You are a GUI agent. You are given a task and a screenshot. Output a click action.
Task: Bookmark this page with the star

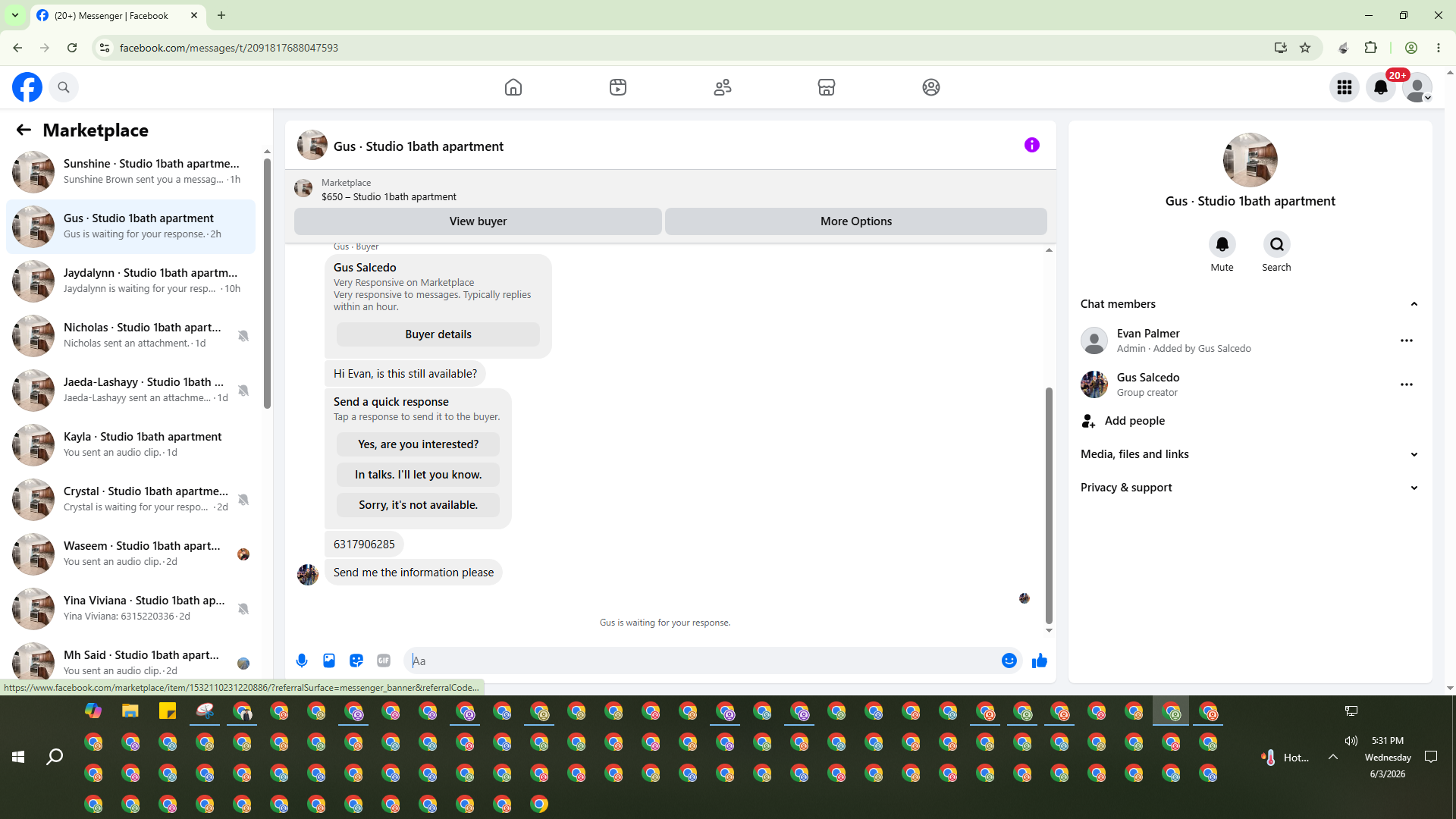pos(1305,48)
